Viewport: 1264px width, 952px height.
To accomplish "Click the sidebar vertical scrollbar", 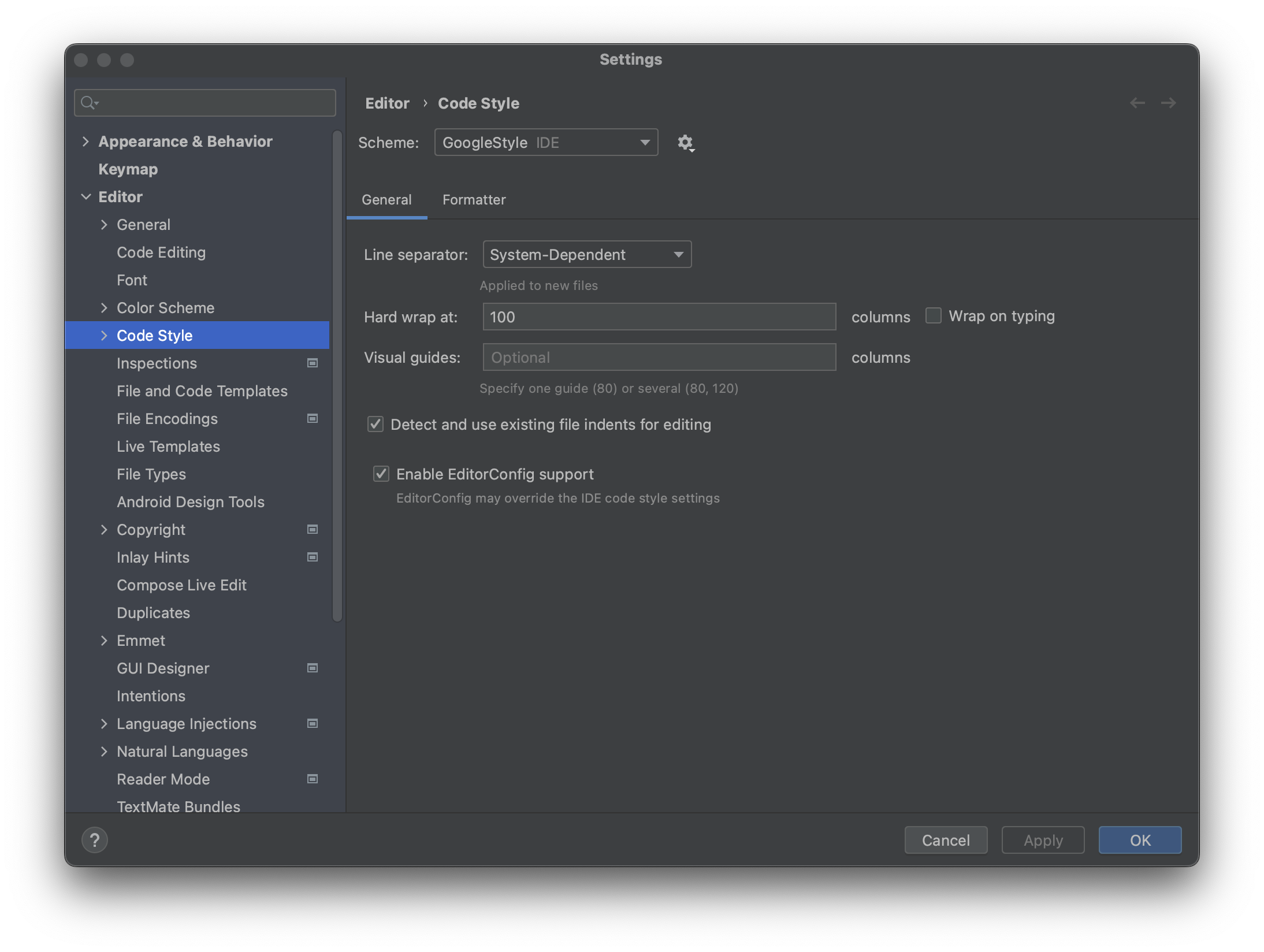I will (x=337, y=377).
